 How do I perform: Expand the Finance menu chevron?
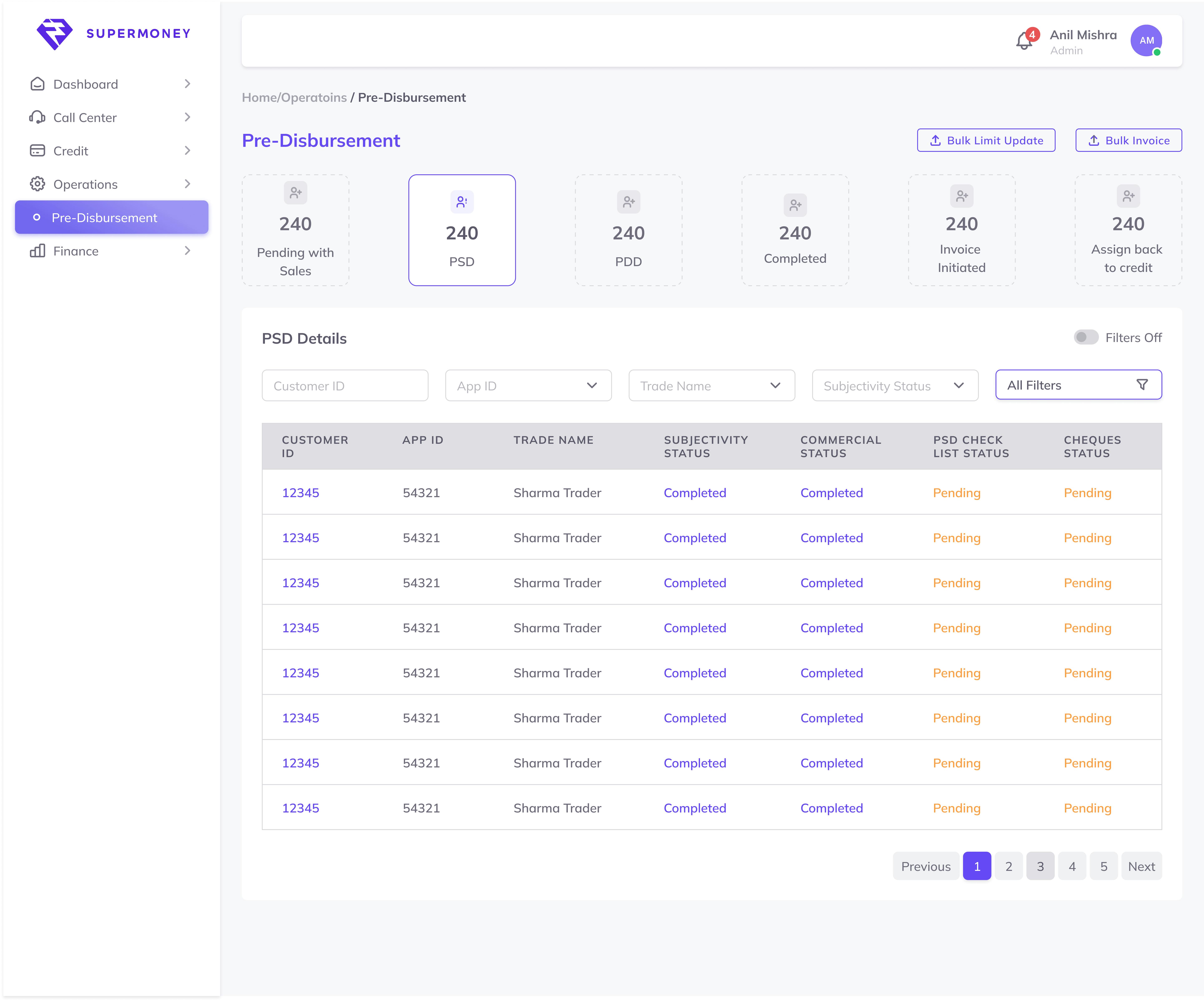tap(187, 251)
